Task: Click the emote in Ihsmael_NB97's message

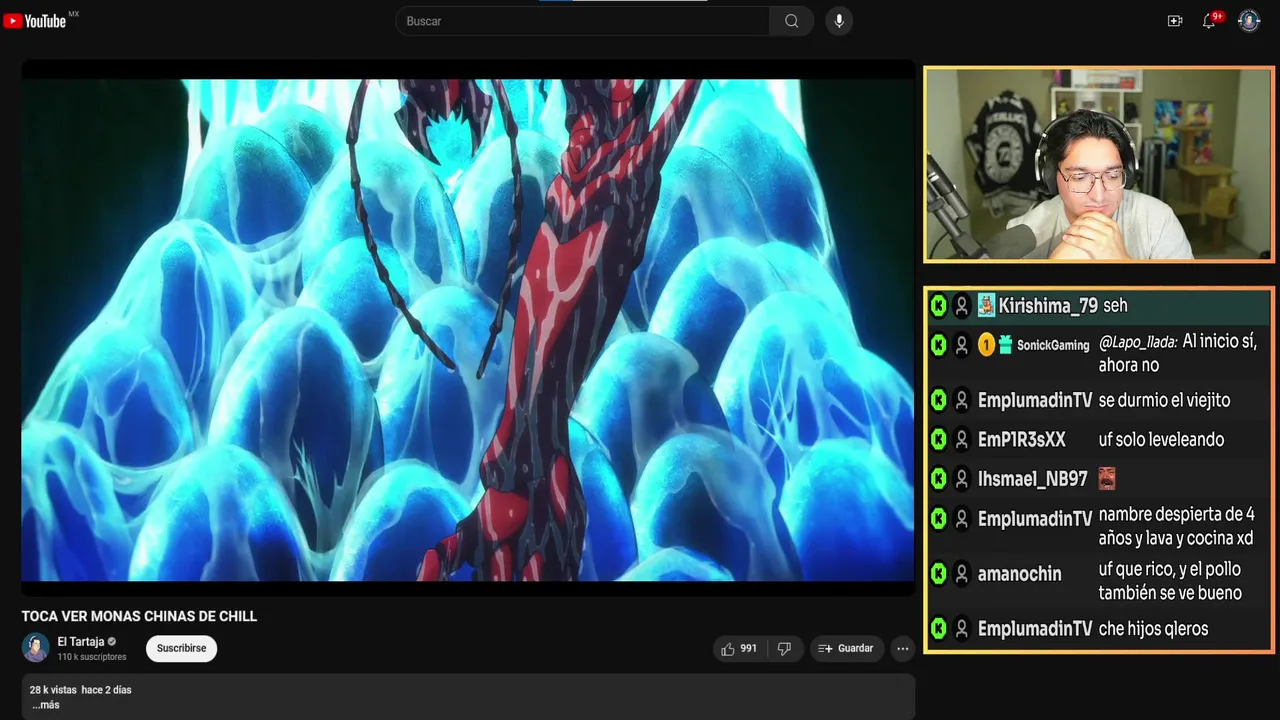Action: pos(1106,479)
